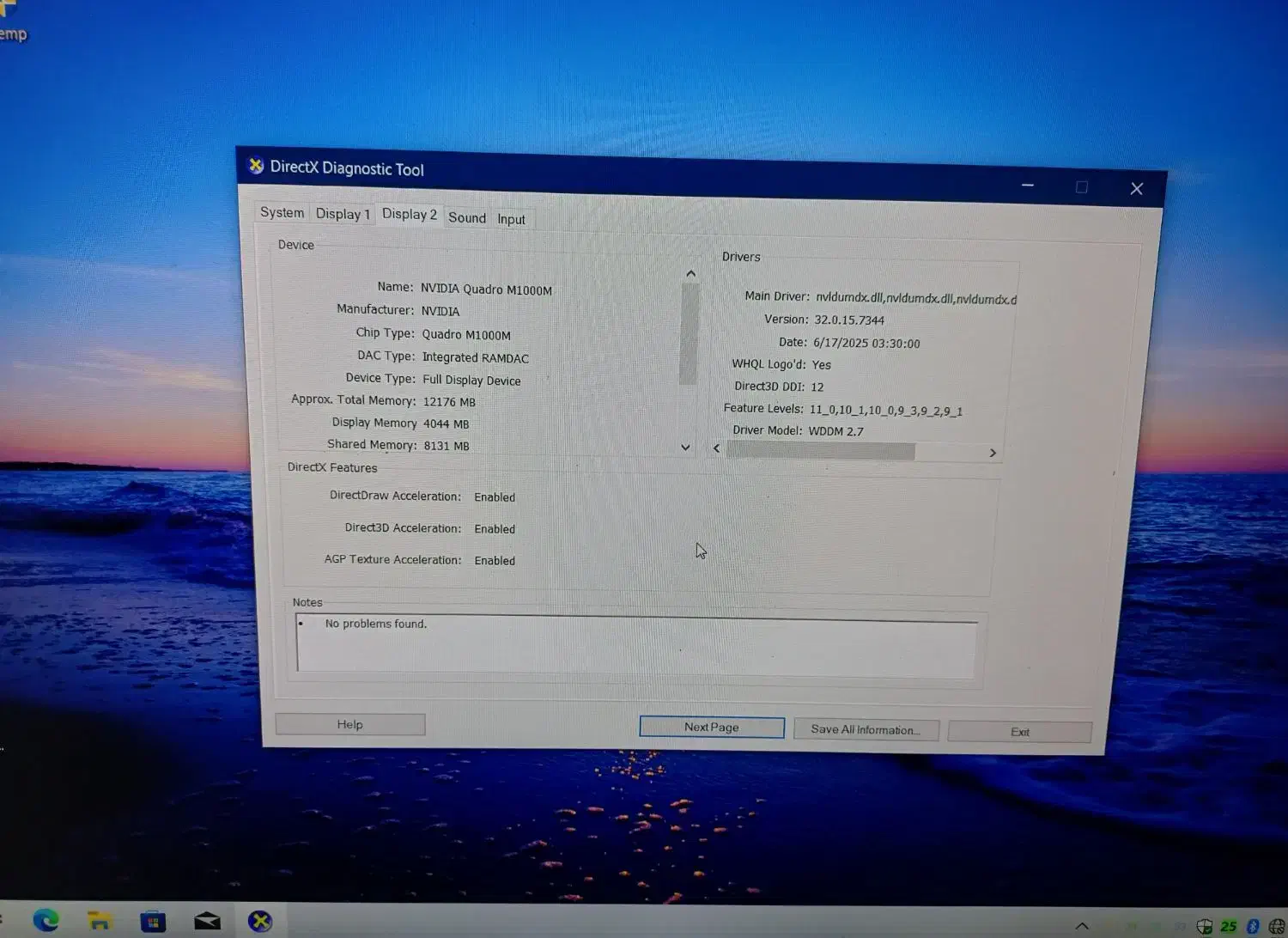The width and height of the screenshot is (1288, 938).
Task: Click the DirectX Diagnostic Tool taskbar icon
Action: click(x=260, y=922)
